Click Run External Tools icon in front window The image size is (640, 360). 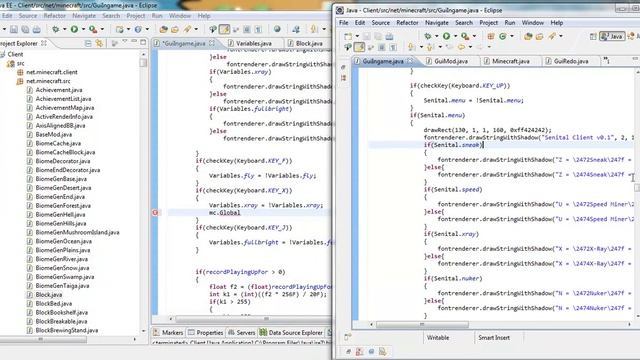pyautogui.click(x=464, y=36)
